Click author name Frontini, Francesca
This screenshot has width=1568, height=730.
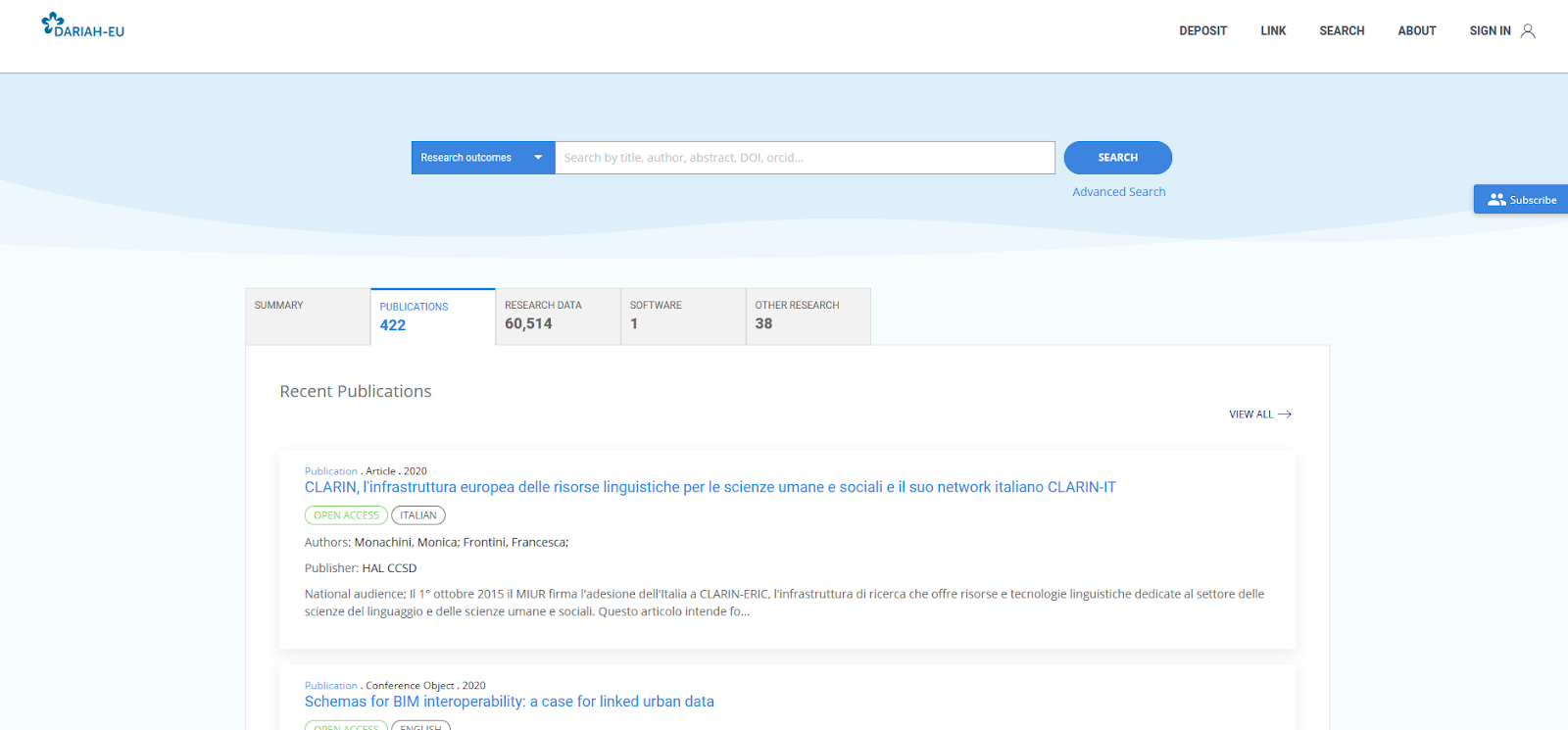point(515,542)
